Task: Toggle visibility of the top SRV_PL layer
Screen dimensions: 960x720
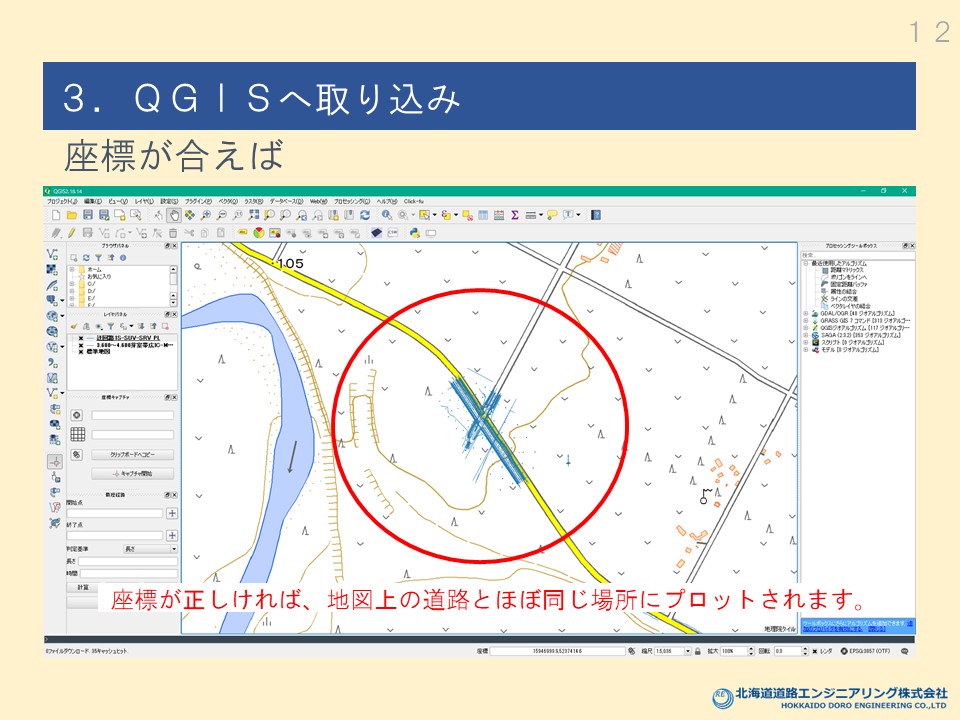Action: (81, 338)
